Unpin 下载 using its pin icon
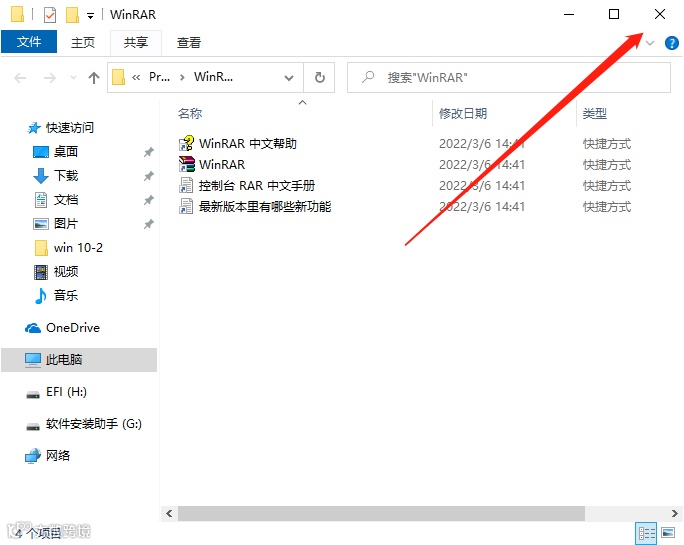Image resolution: width=684 pixels, height=545 pixels. point(148,176)
